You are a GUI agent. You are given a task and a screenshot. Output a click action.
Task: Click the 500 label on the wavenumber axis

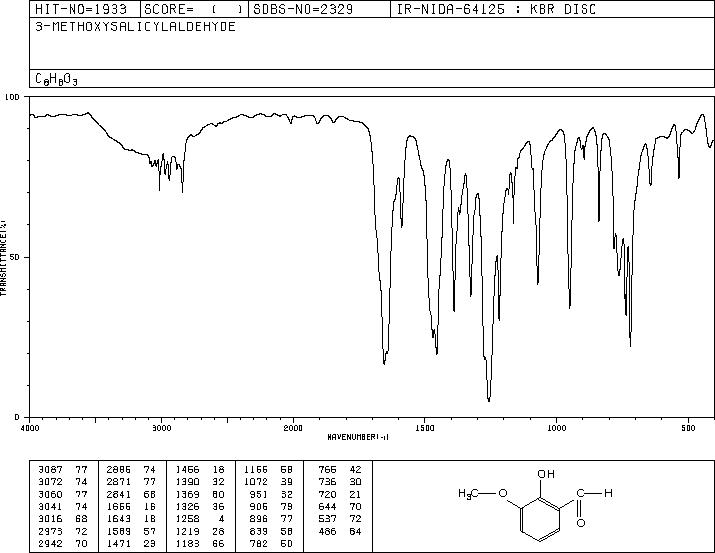689,428
